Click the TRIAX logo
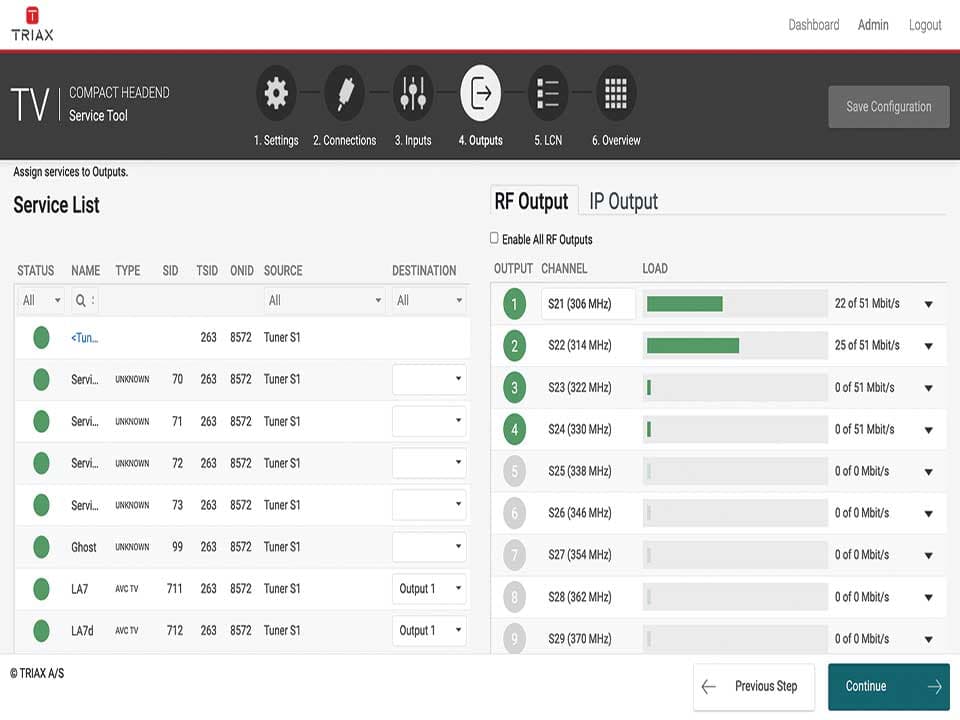Screen dimensions: 960x720 point(32,24)
